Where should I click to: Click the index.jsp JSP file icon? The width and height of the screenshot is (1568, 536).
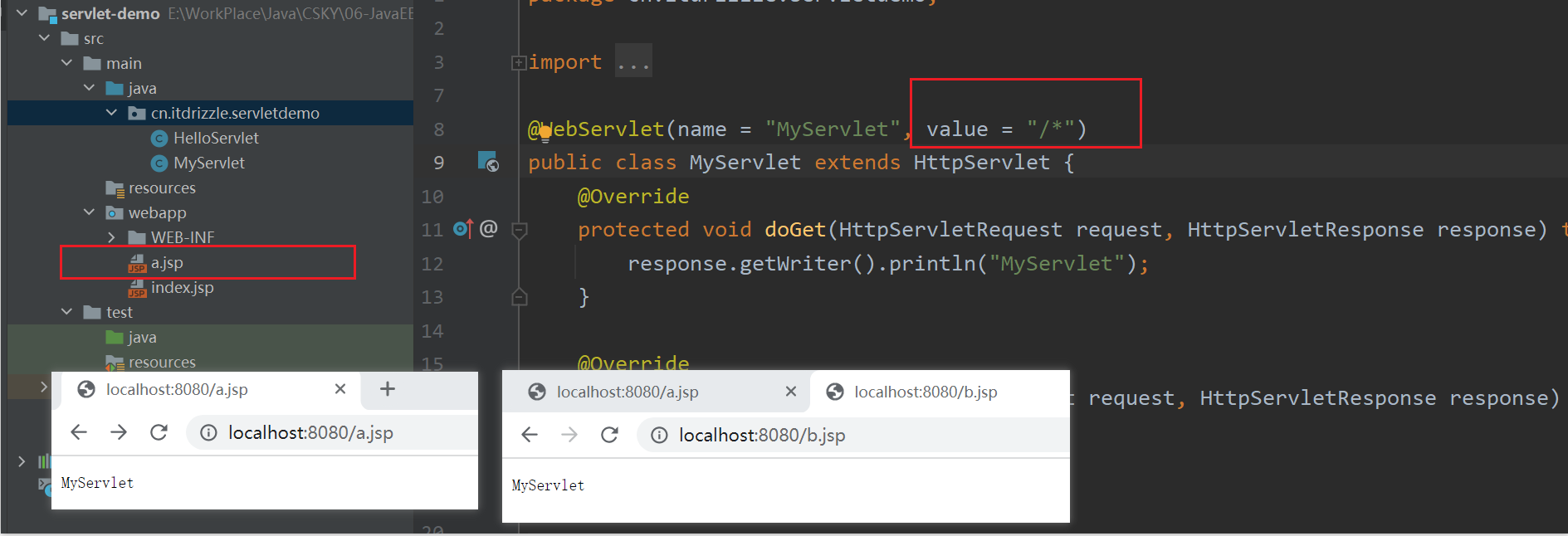137,288
